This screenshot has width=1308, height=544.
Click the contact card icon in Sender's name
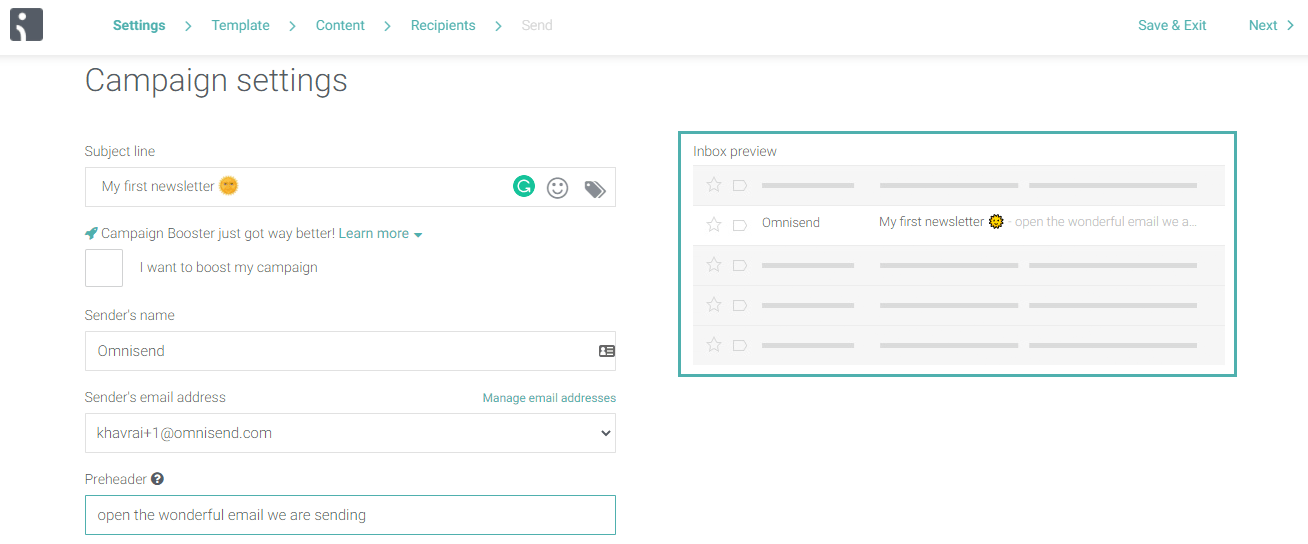[607, 351]
